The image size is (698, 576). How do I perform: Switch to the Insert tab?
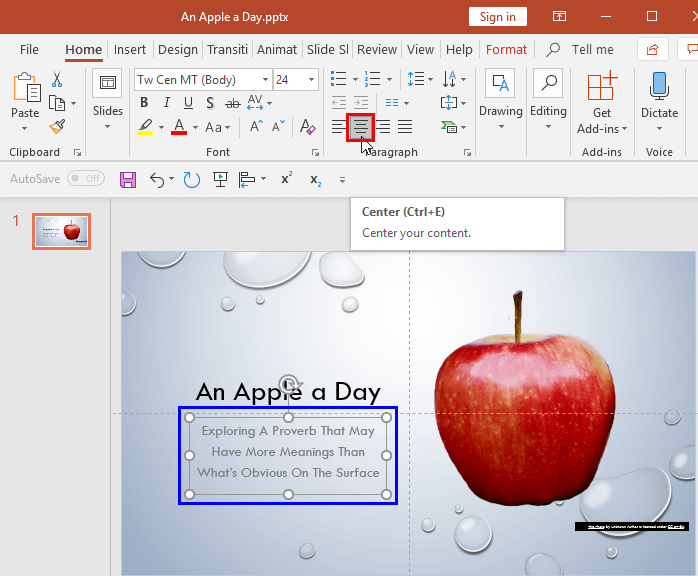point(130,49)
